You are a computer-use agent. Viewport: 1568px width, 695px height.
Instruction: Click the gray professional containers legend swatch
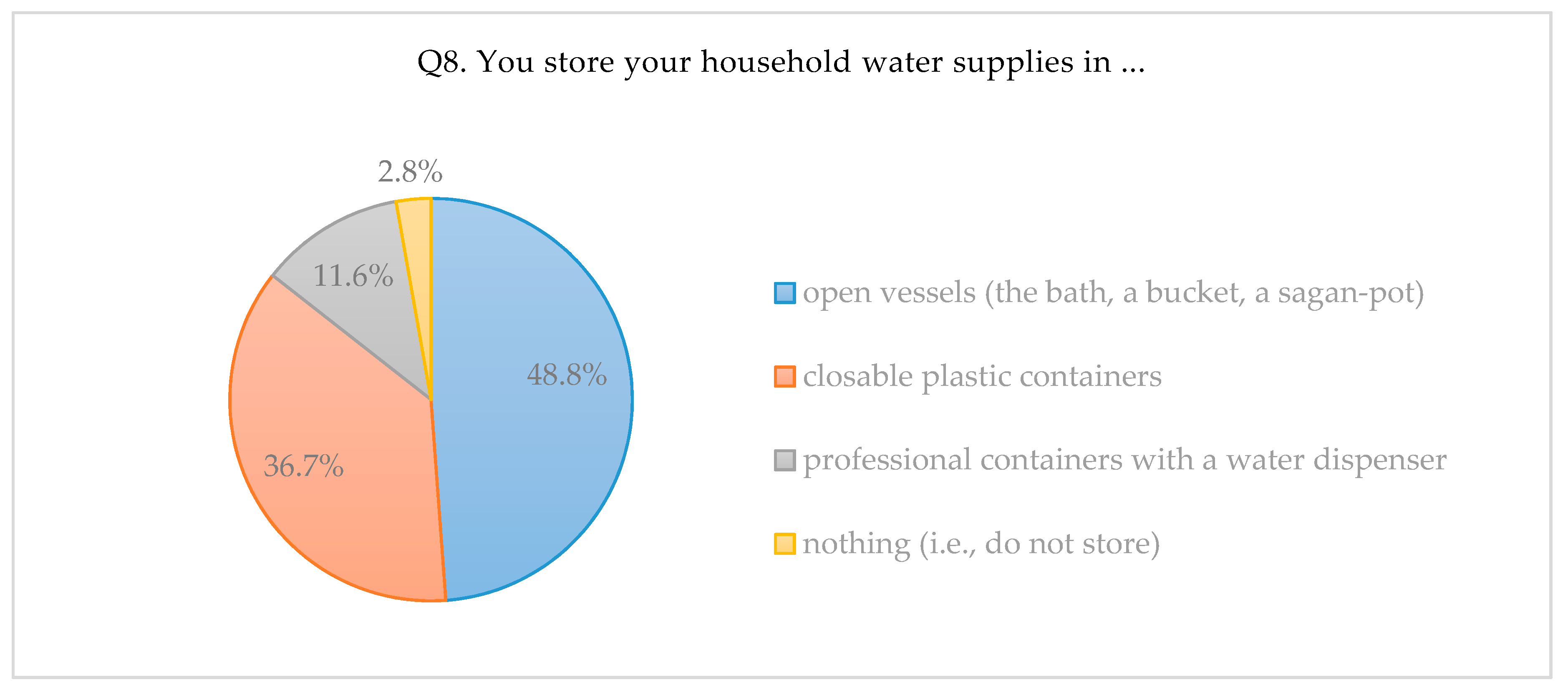pyautogui.click(x=784, y=460)
